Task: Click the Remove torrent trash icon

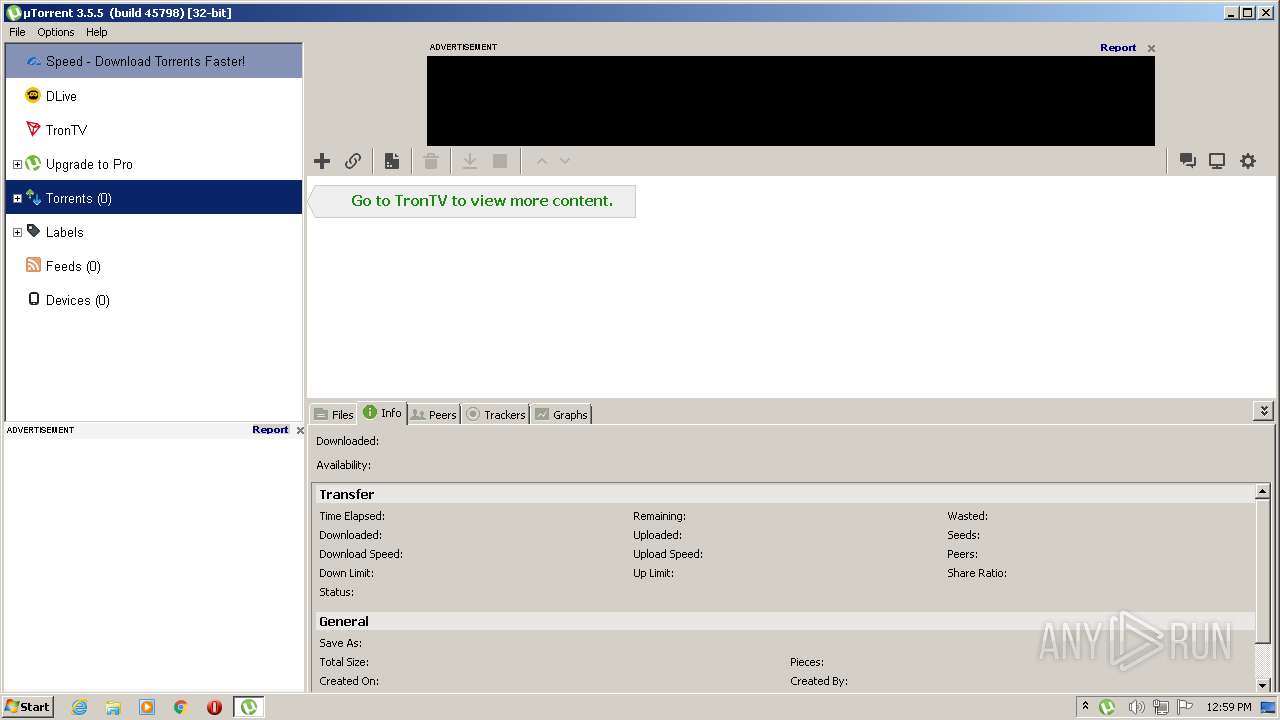Action: [431, 161]
